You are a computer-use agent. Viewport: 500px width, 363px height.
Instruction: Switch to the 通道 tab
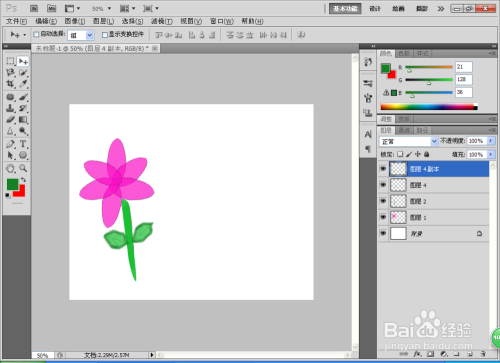click(x=404, y=130)
